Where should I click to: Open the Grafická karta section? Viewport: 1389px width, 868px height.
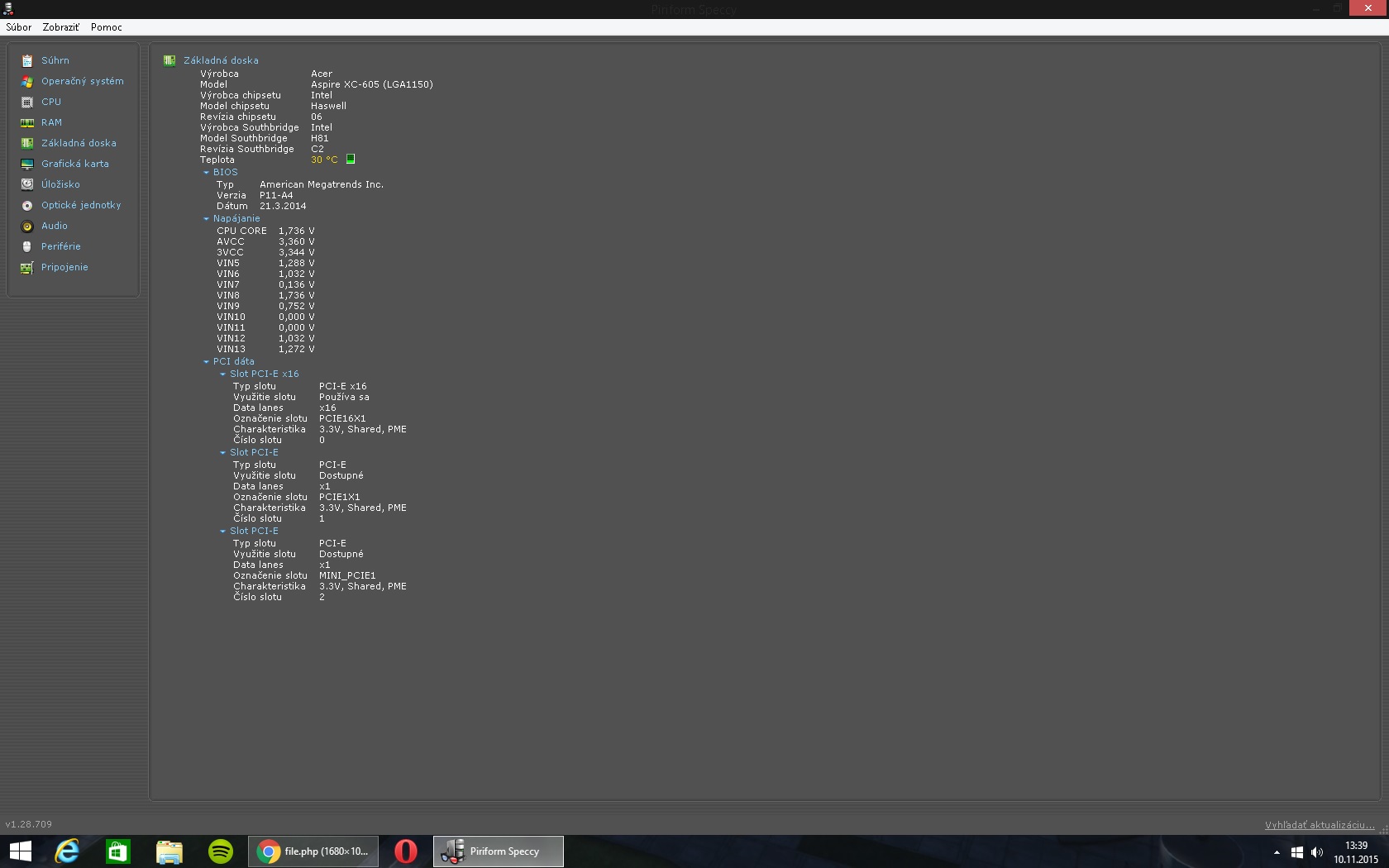coord(75,164)
